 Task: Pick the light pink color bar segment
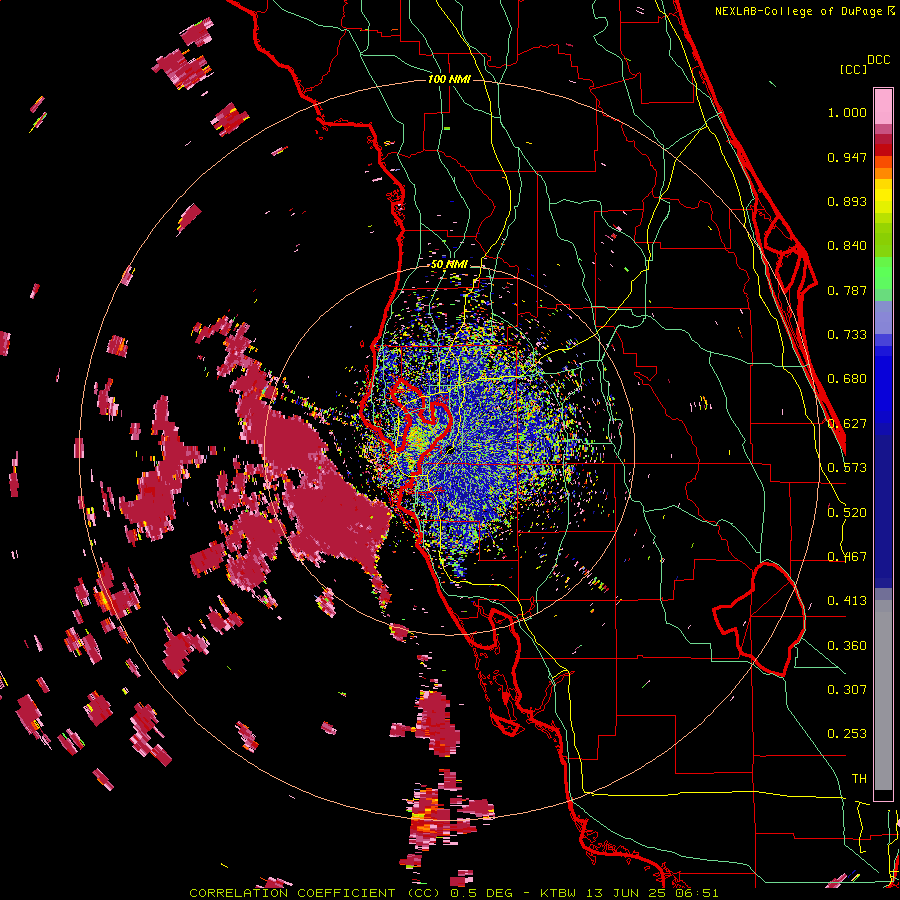pos(883,107)
